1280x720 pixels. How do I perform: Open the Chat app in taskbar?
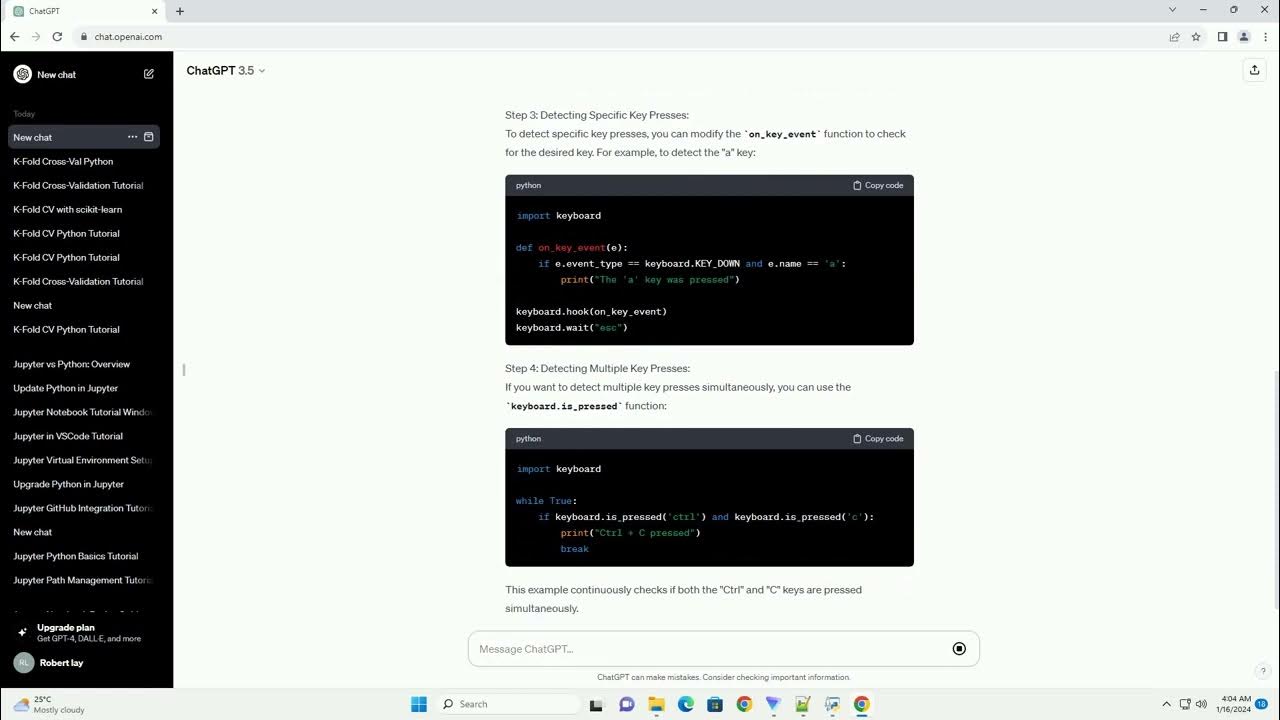(626, 704)
